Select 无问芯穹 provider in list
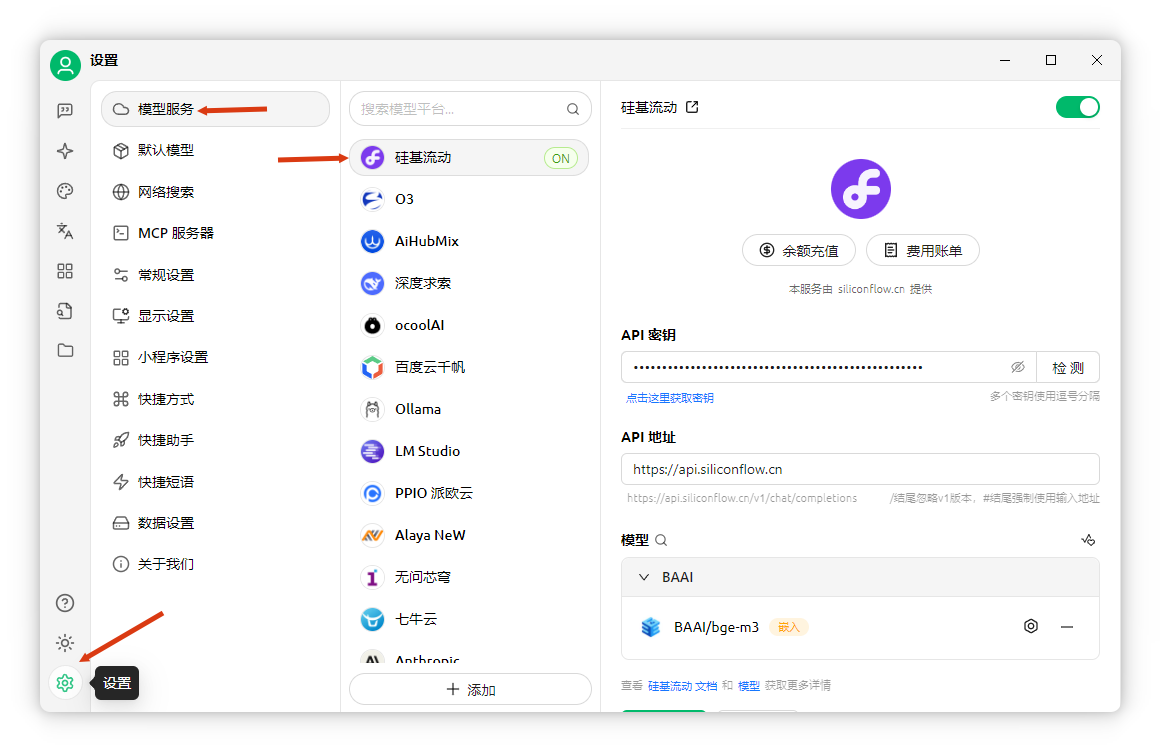This screenshot has width=1161, height=752. [x=469, y=577]
